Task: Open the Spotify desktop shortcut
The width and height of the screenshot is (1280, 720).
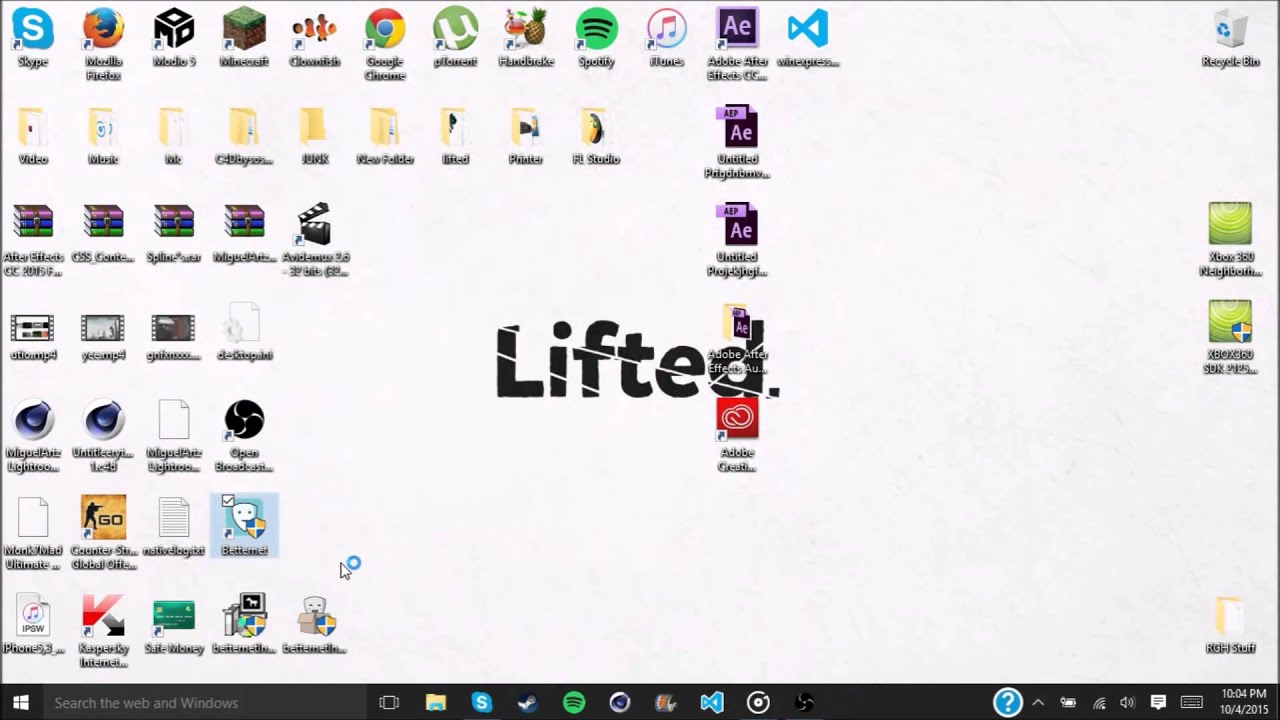Action: tap(596, 38)
